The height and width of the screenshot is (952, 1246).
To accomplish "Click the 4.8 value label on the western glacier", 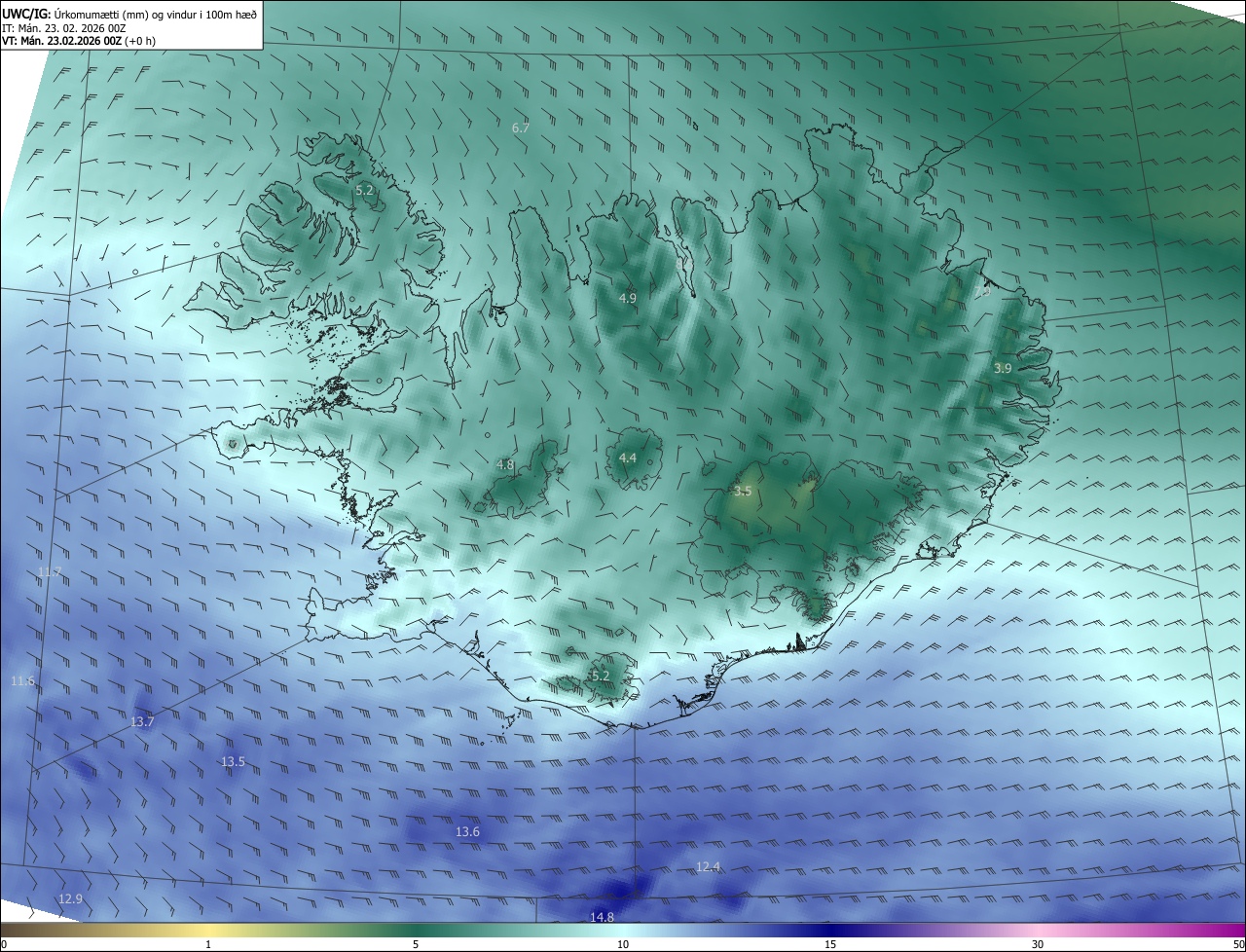I will coord(505,465).
